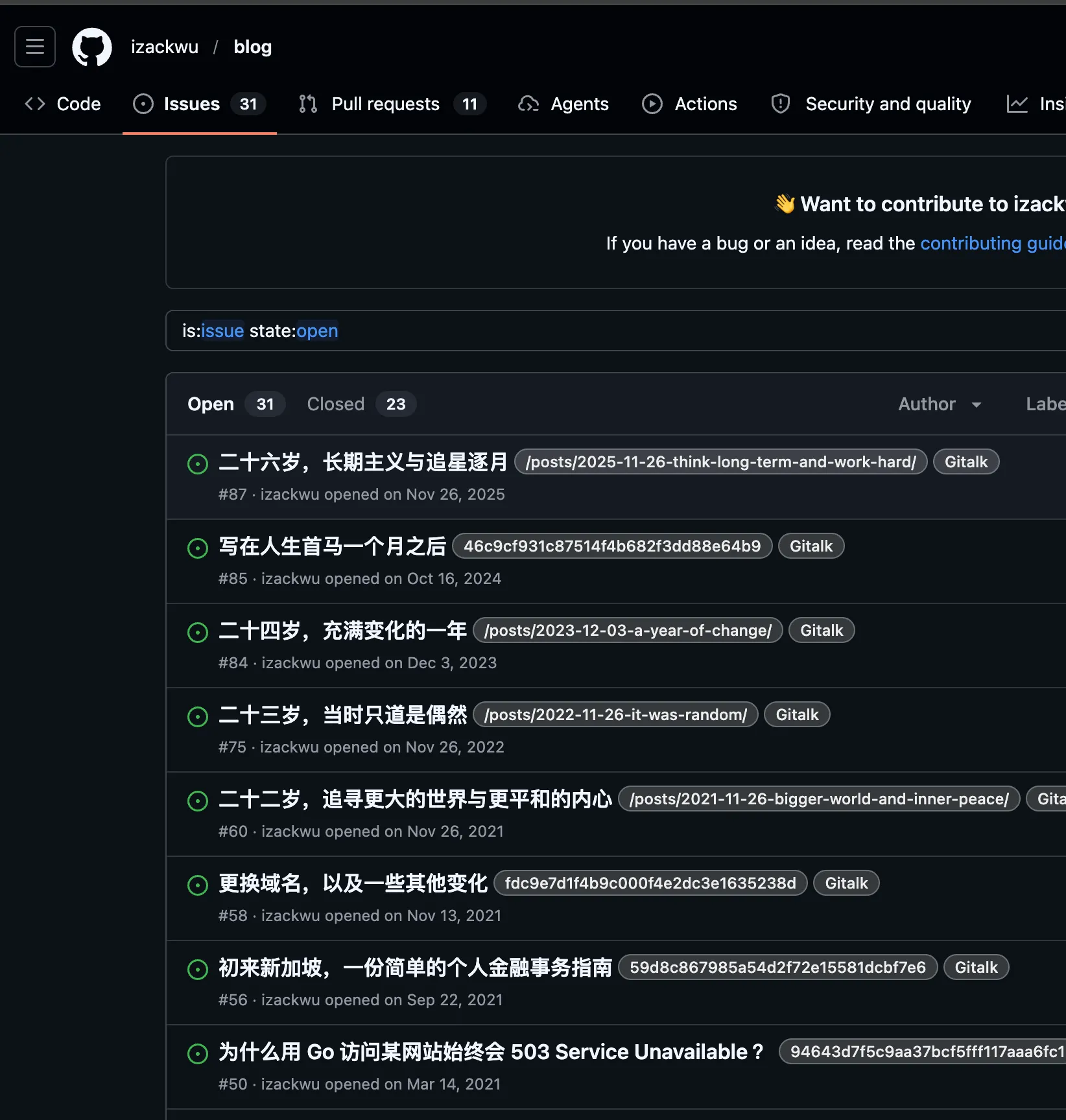The height and width of the screenshot is (1120, 1066).
Task: Click open-issue icon for issue #75
Action: (198, 716)
